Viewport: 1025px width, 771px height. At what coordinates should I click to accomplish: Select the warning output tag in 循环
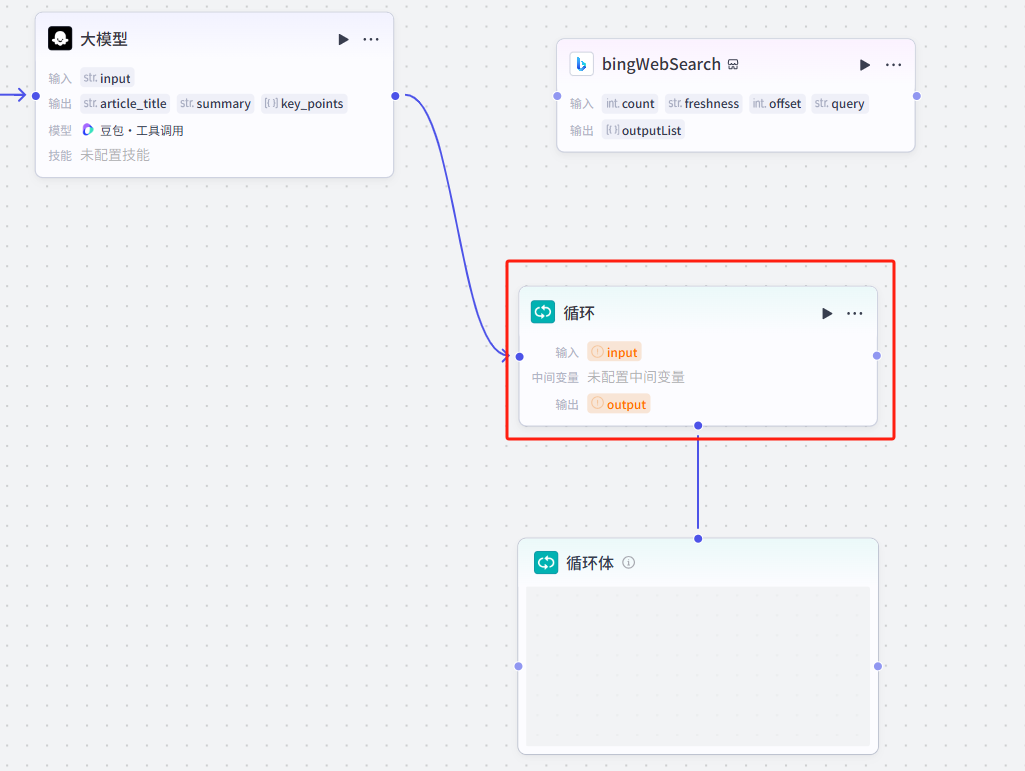tap(618, 404)
